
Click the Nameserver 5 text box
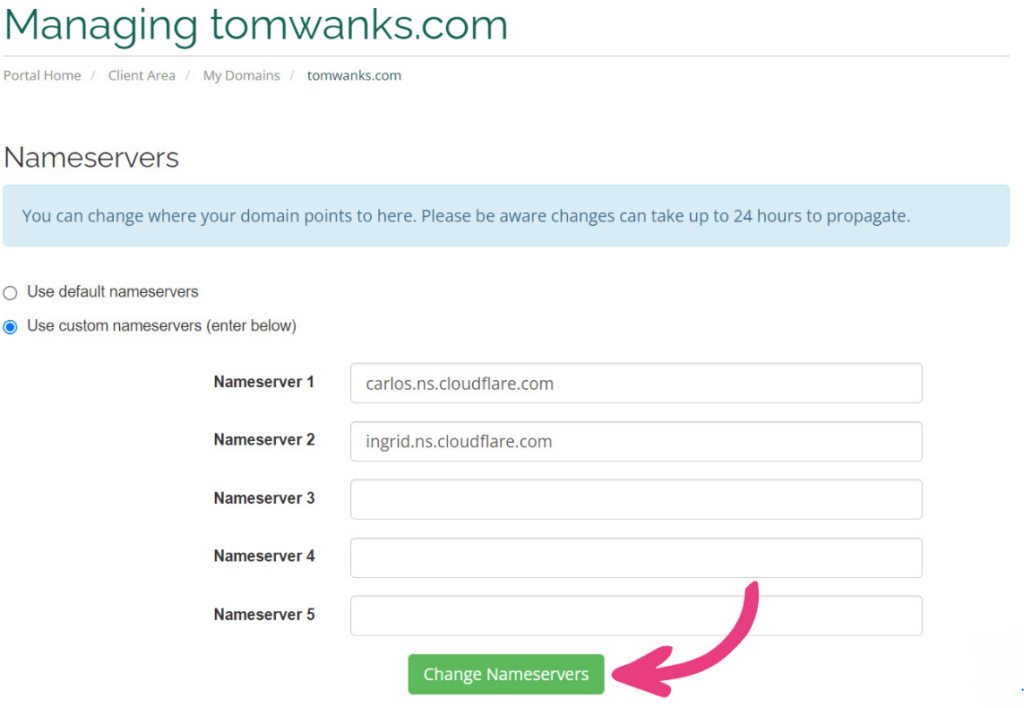tap(635, 615)
